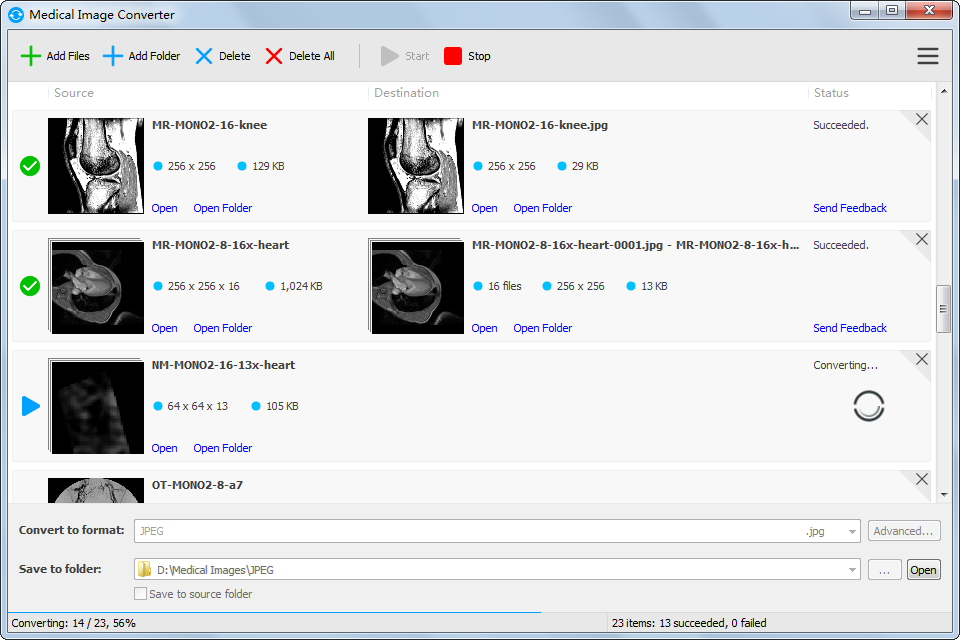Click the Add Files plus icon

pyautogui.click(x=31, y=56)
